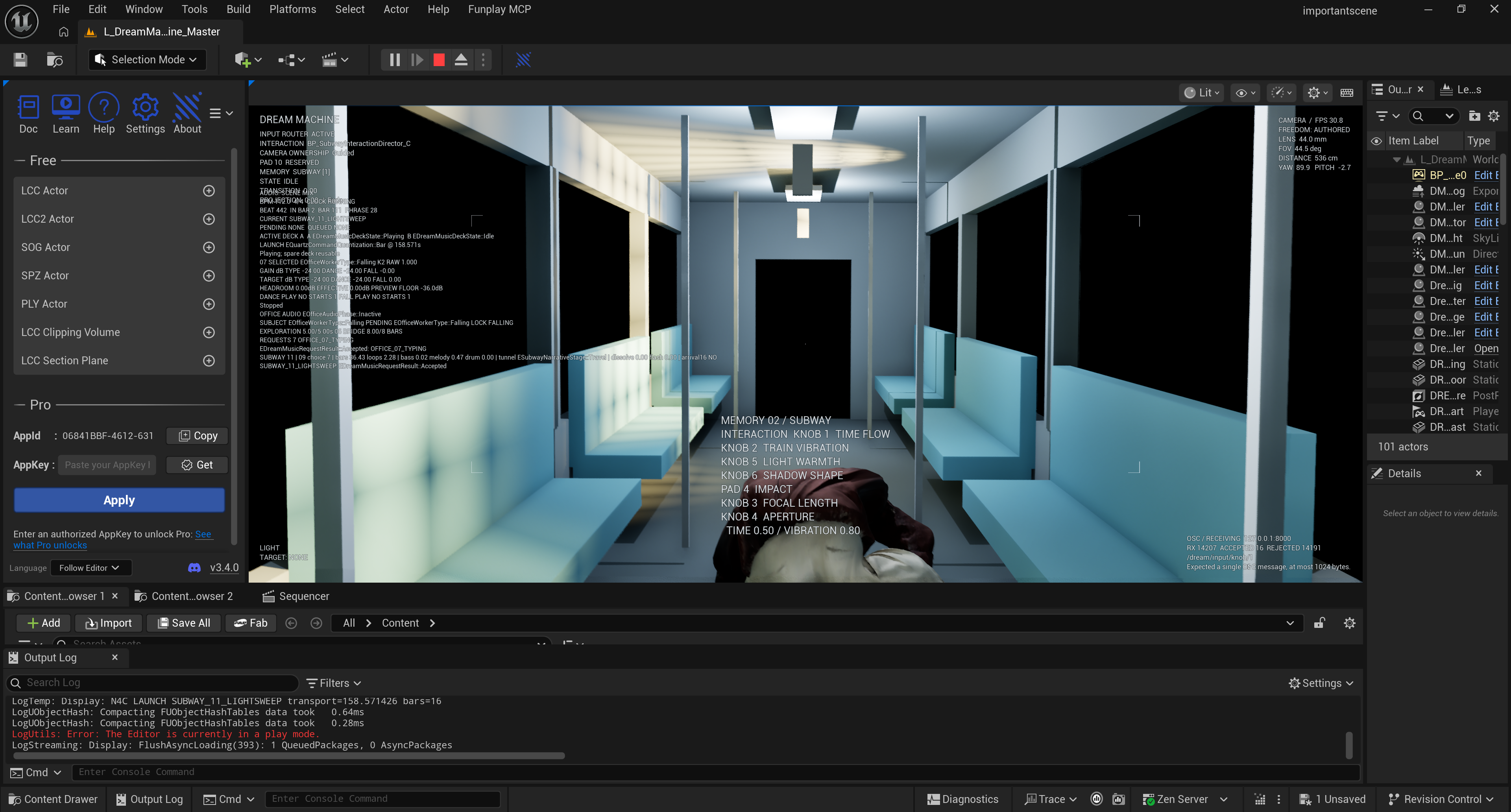
Task: Open the Follow Editor language dropdown
Action: 91,568
